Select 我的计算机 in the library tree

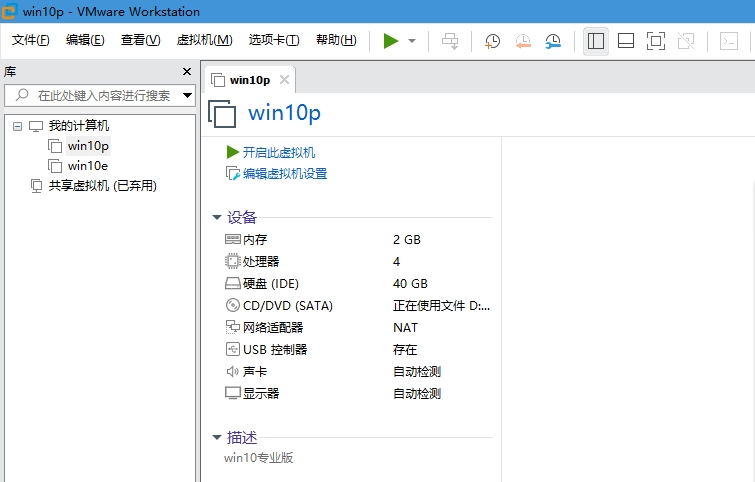(78, 126)
